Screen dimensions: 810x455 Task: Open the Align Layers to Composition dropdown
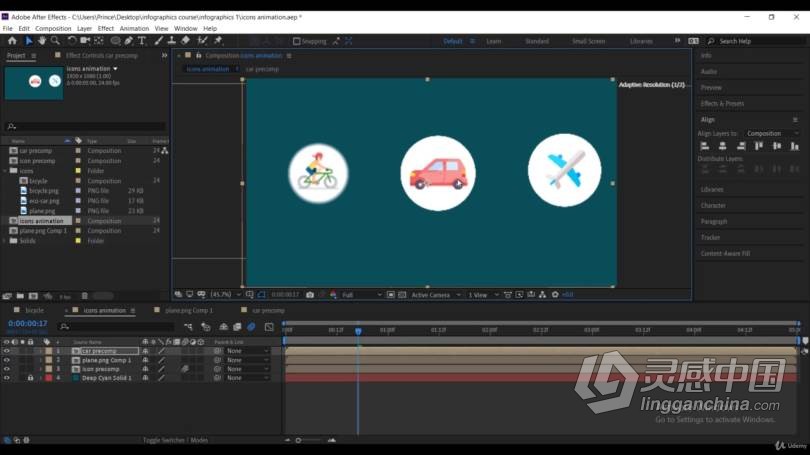772,133
